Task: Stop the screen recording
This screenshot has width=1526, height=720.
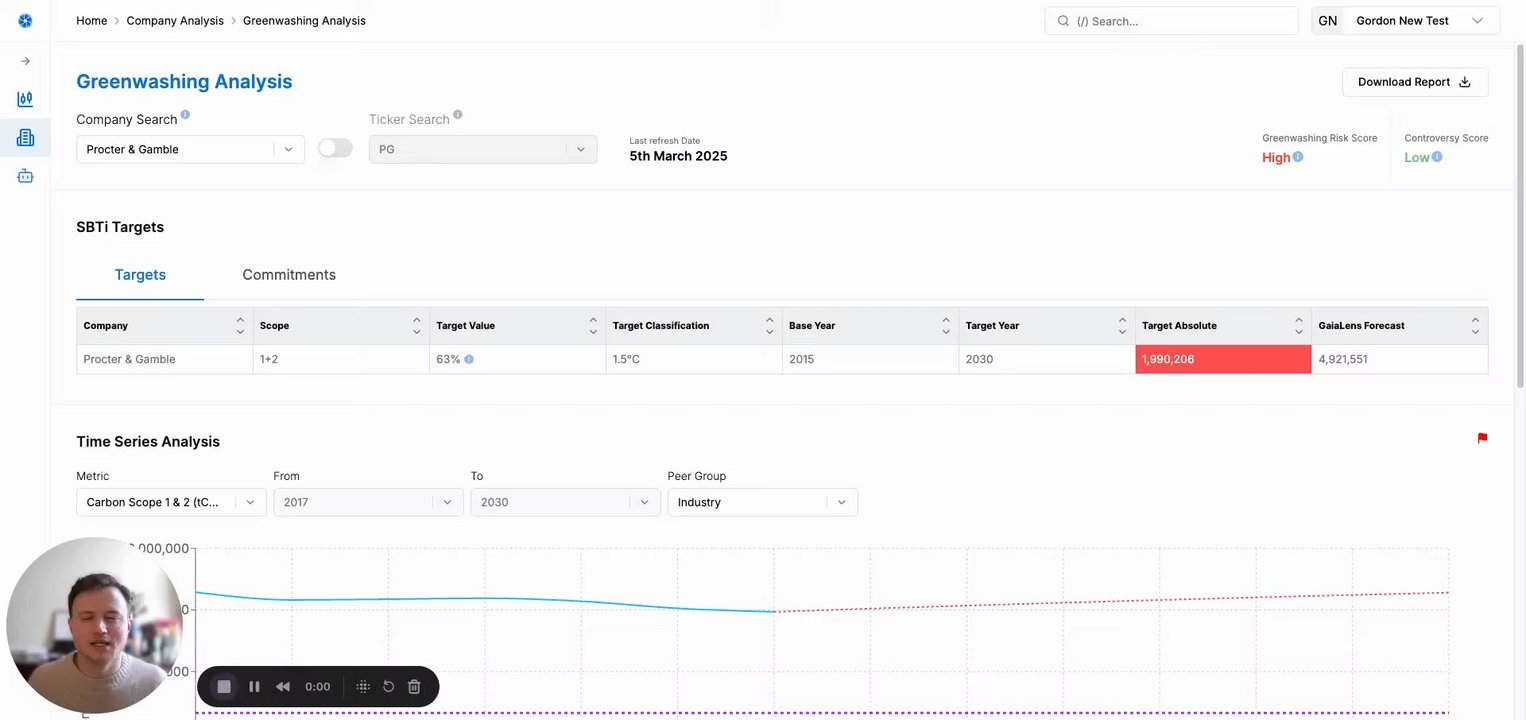Action: point(224,687)
